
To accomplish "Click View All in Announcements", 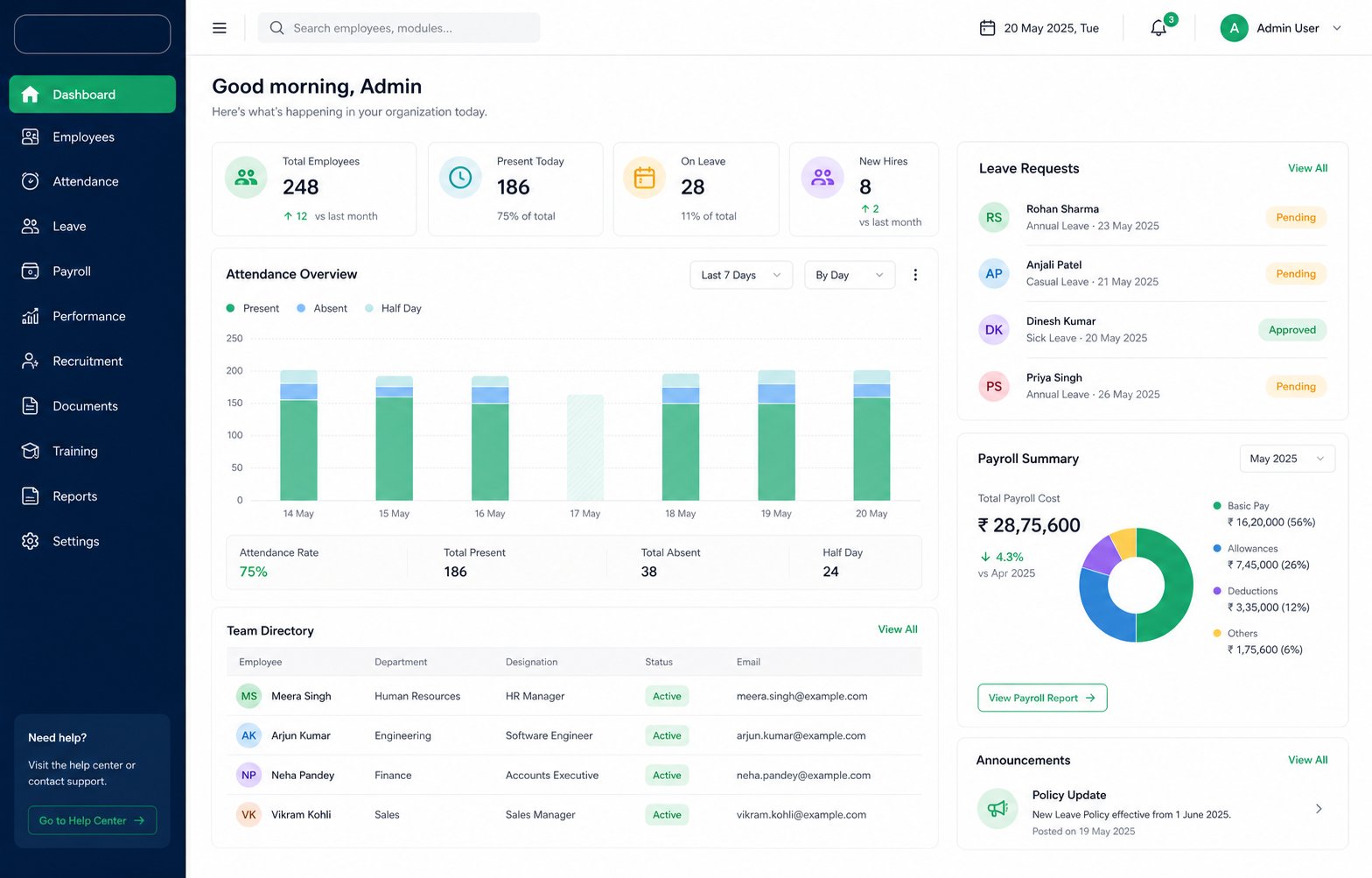I will pyautogui.click(x=1307, y=760).
